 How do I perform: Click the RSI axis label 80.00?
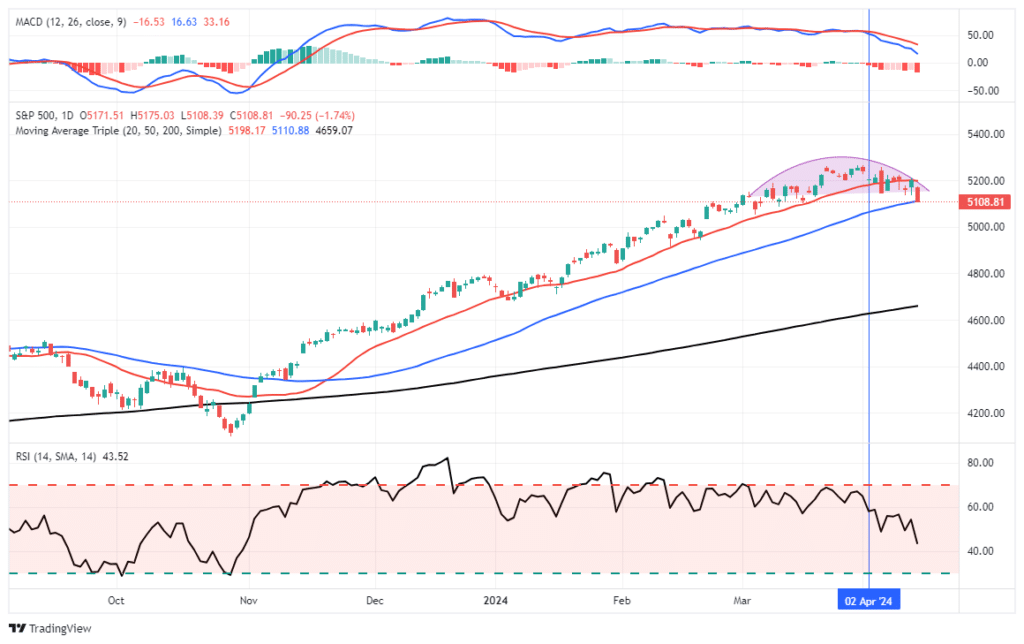(x=980, y=462)
